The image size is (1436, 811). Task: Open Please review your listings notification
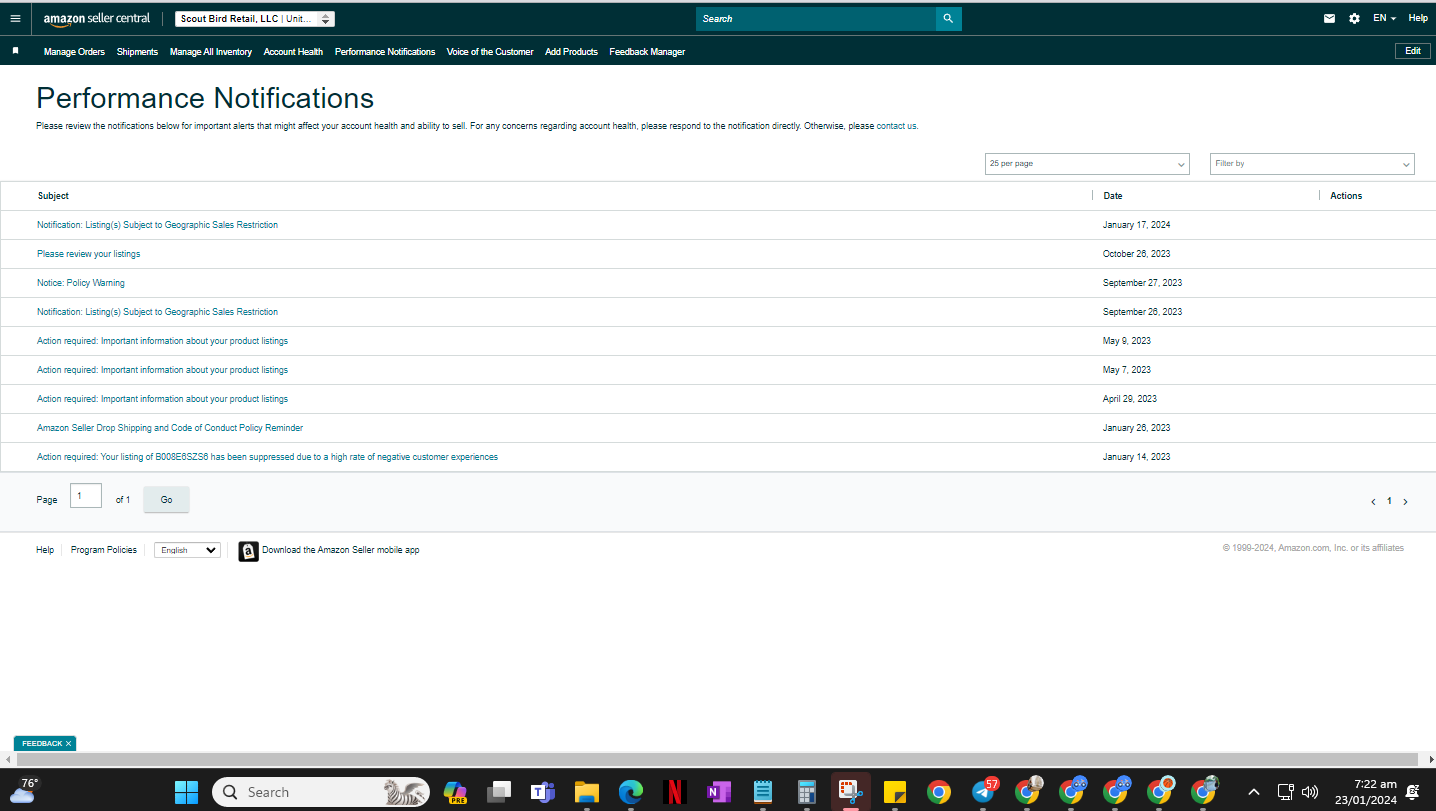tap(88, 254)
